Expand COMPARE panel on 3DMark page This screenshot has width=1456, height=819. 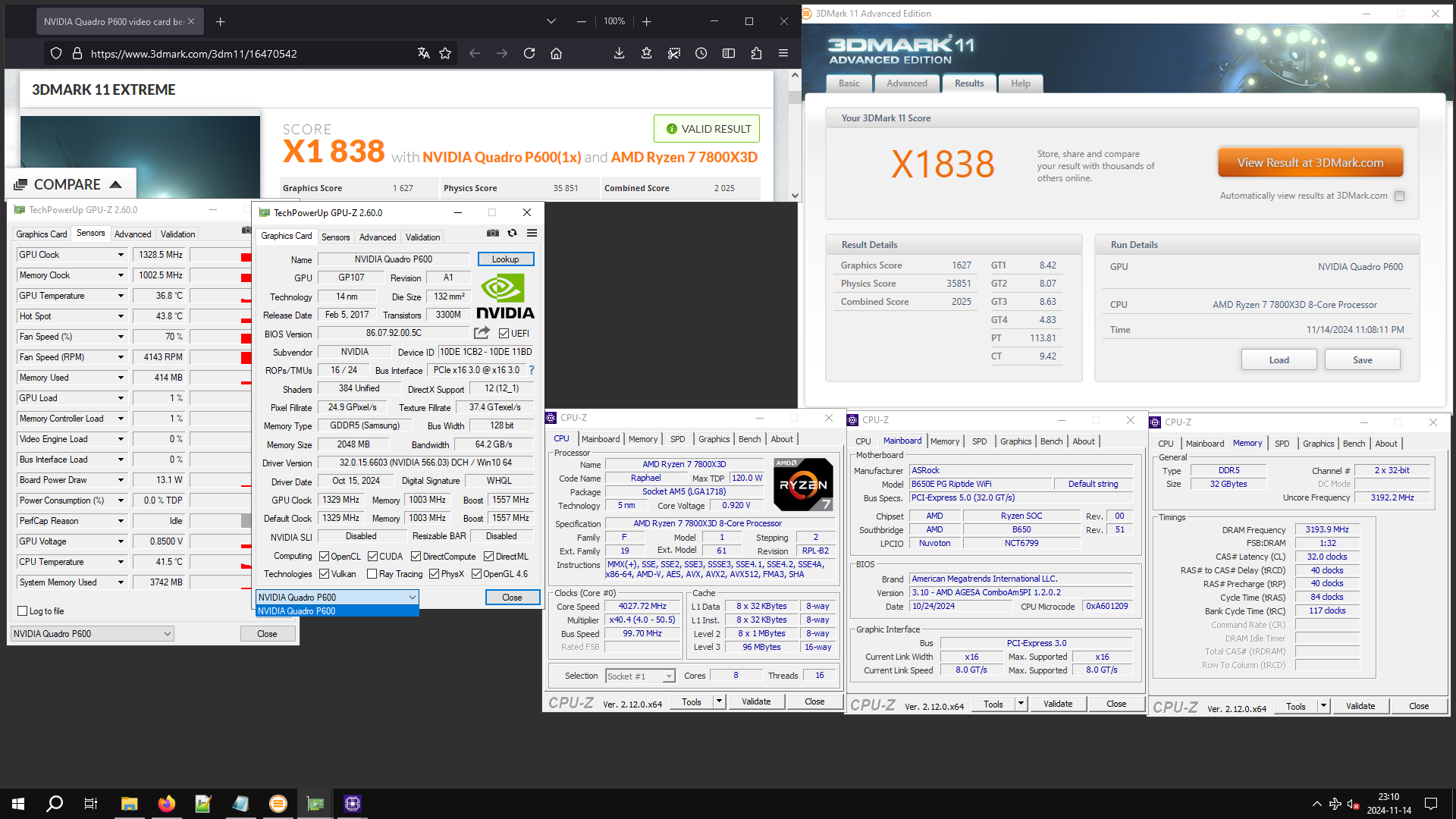[x=72, y=184]
